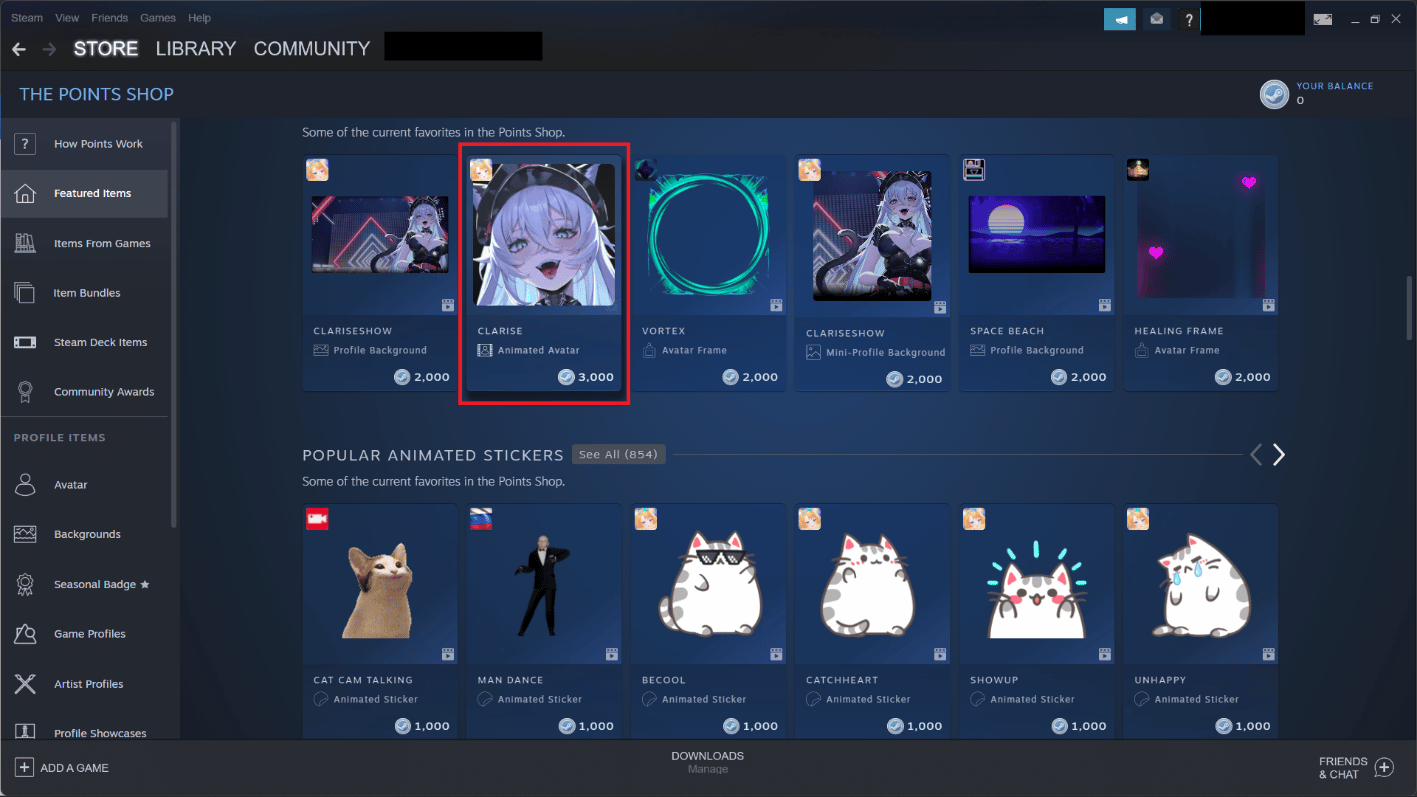Switch to the STORE tab
This screenshot has height=797, width=1417.
coord(105,49)
